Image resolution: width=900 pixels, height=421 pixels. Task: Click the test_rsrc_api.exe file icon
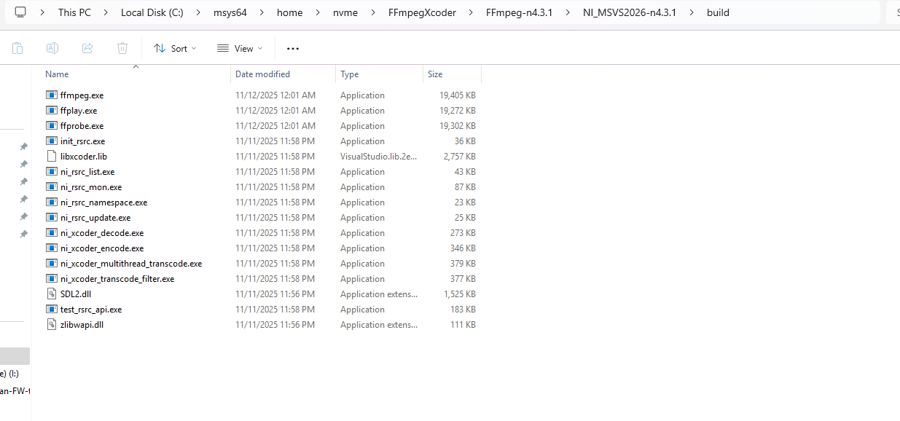52,309
